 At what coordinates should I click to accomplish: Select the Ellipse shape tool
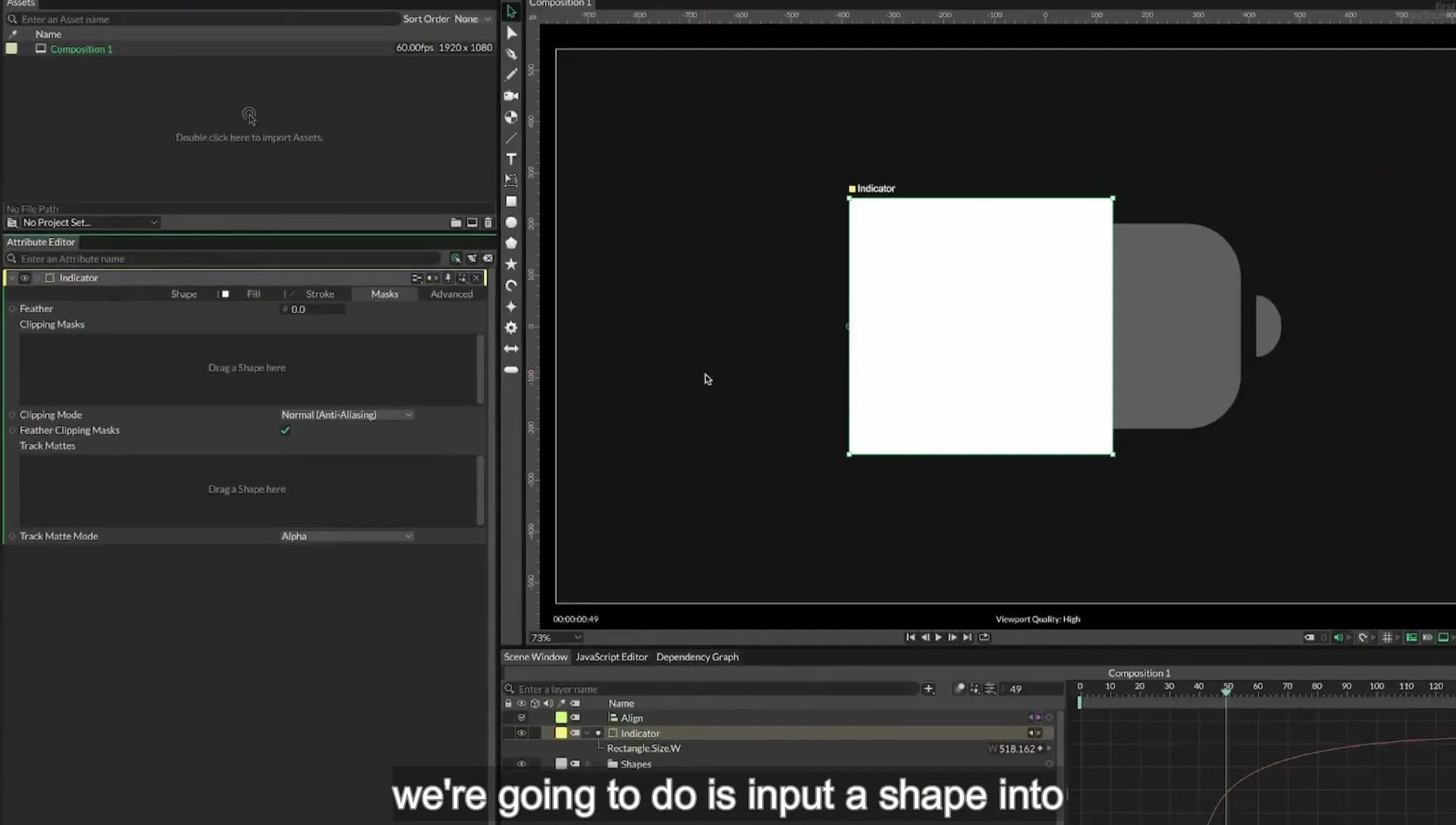pyautogui.click(x=511, y=222)
